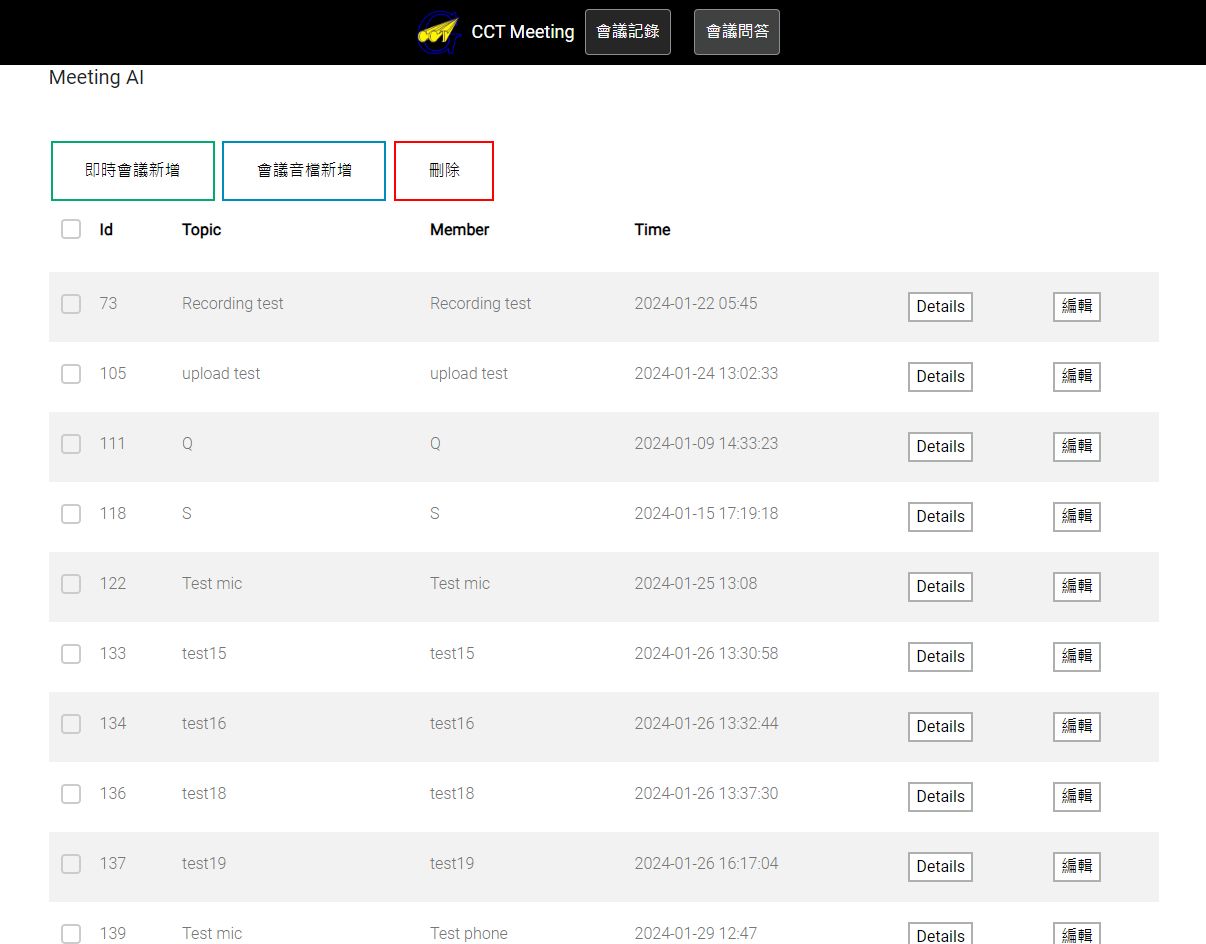Click the 會議音檔新增 button

tap(304, 171)
